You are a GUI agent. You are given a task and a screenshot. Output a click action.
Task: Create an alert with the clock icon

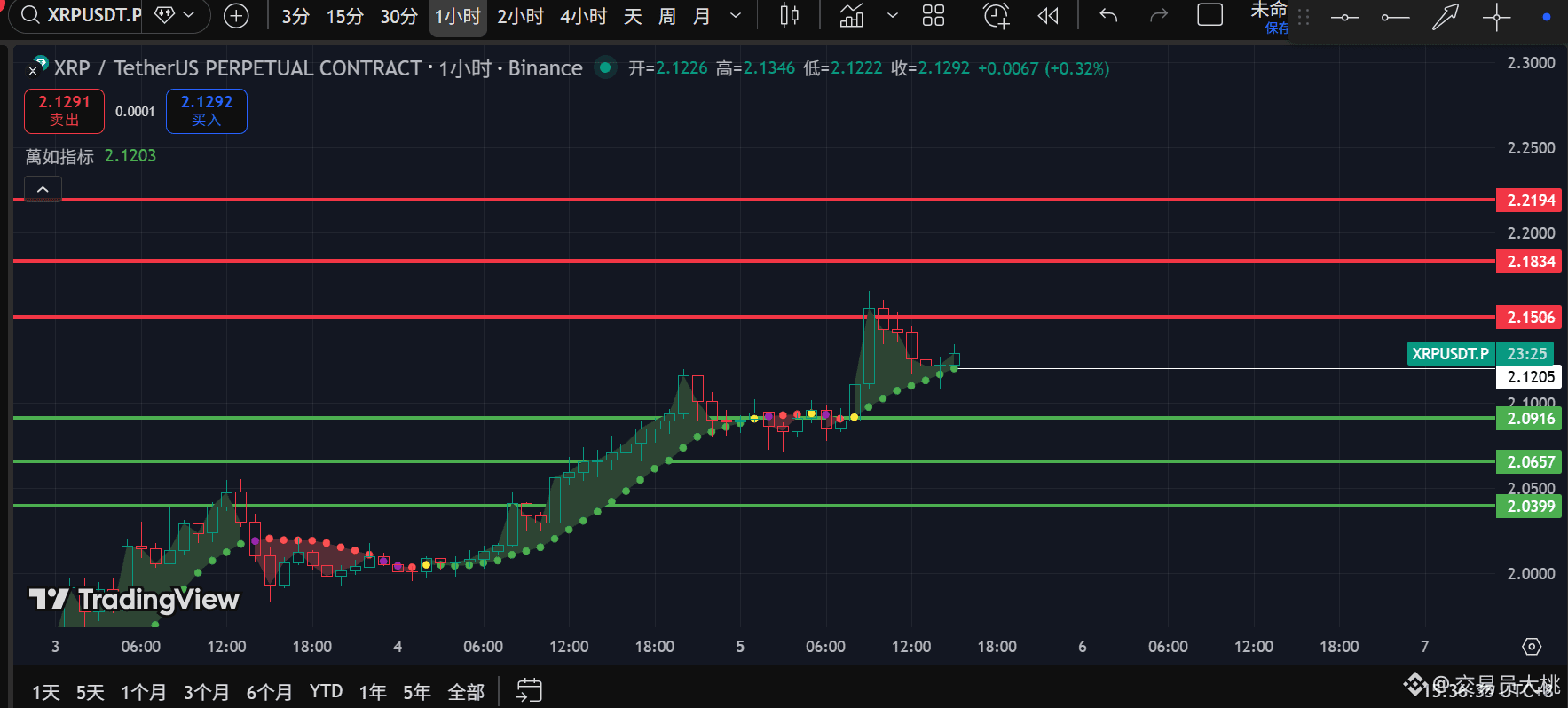(x=997, y=16)
